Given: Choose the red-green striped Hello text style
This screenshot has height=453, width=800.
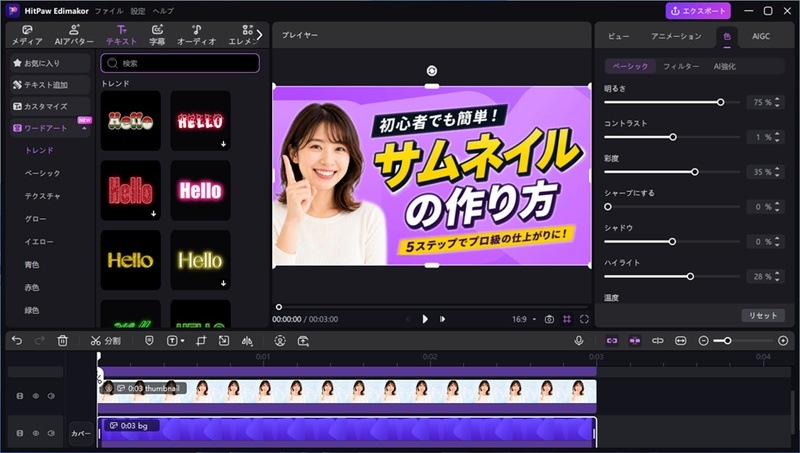Looking at the screenshot, I should pyautogui.click(x=131, y=121).
